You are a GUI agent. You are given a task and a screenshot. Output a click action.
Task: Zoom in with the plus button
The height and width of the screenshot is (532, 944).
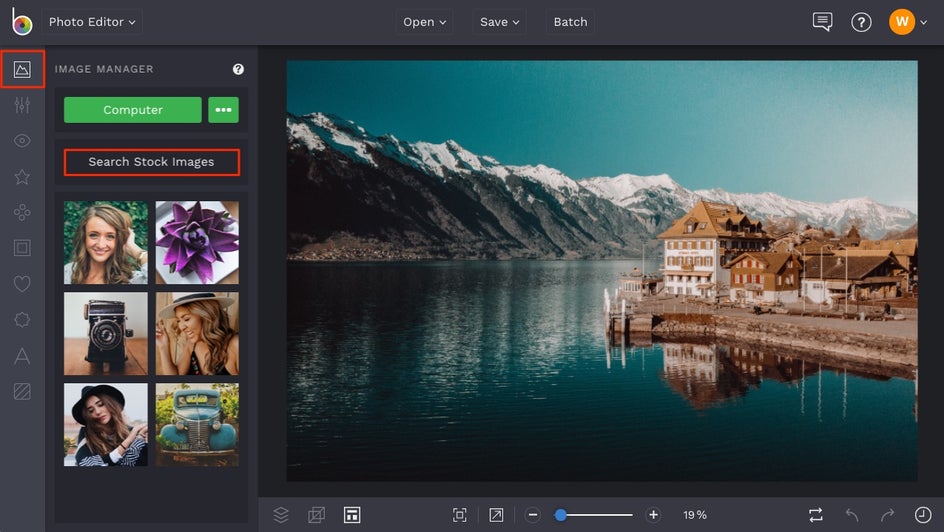tap(653, 515)
